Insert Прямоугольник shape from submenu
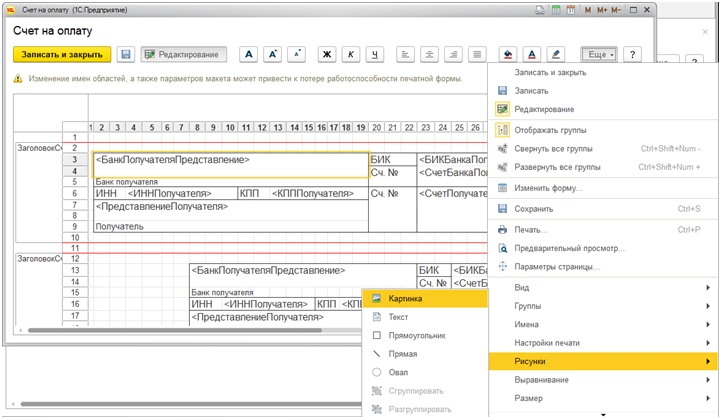 [x=416, y=335]
